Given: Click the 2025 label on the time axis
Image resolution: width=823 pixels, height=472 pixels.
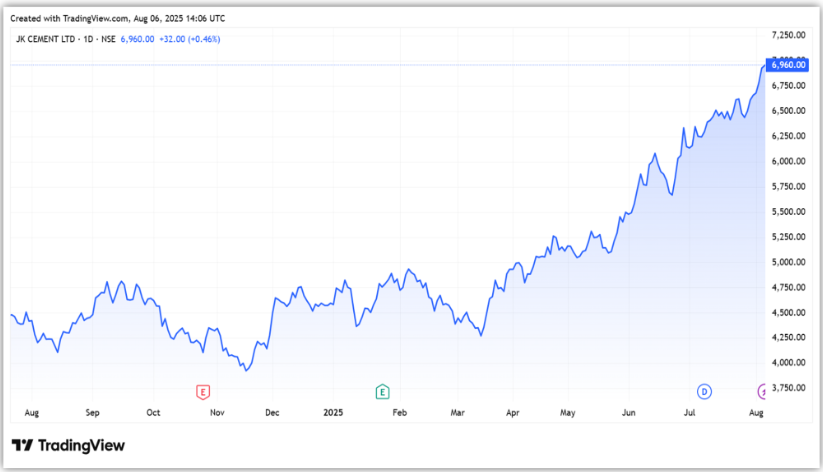Looking at the screenshot, I should click(333, 412).
